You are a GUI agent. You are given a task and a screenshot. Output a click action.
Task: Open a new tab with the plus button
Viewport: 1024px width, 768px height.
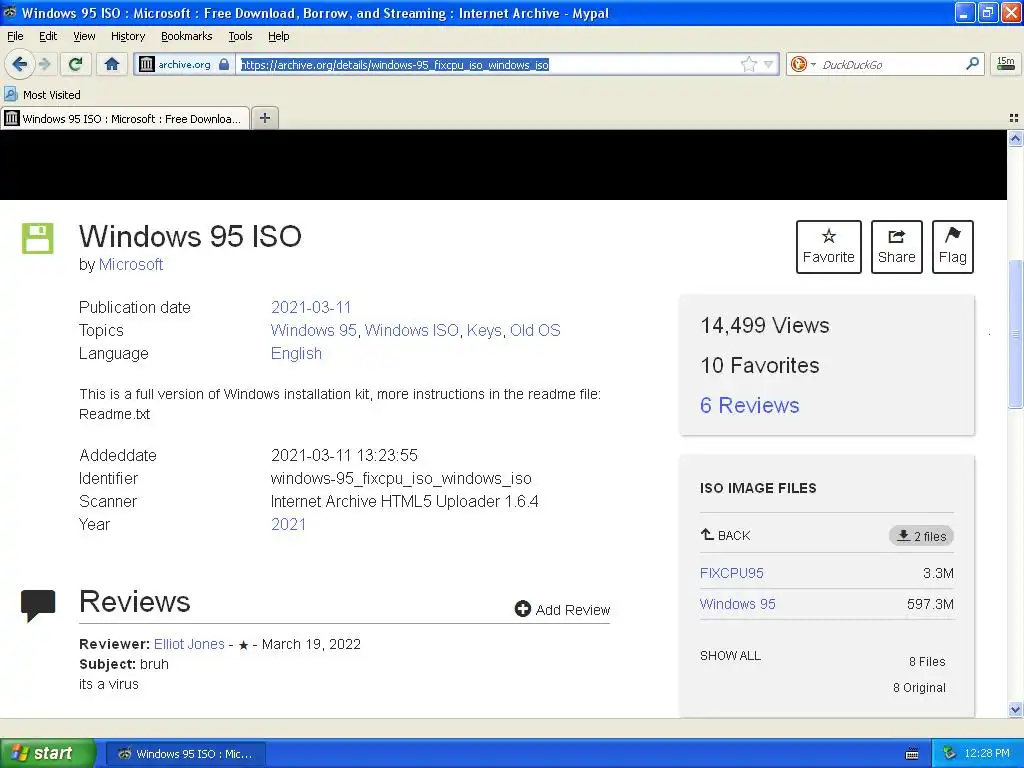(264, 118)
